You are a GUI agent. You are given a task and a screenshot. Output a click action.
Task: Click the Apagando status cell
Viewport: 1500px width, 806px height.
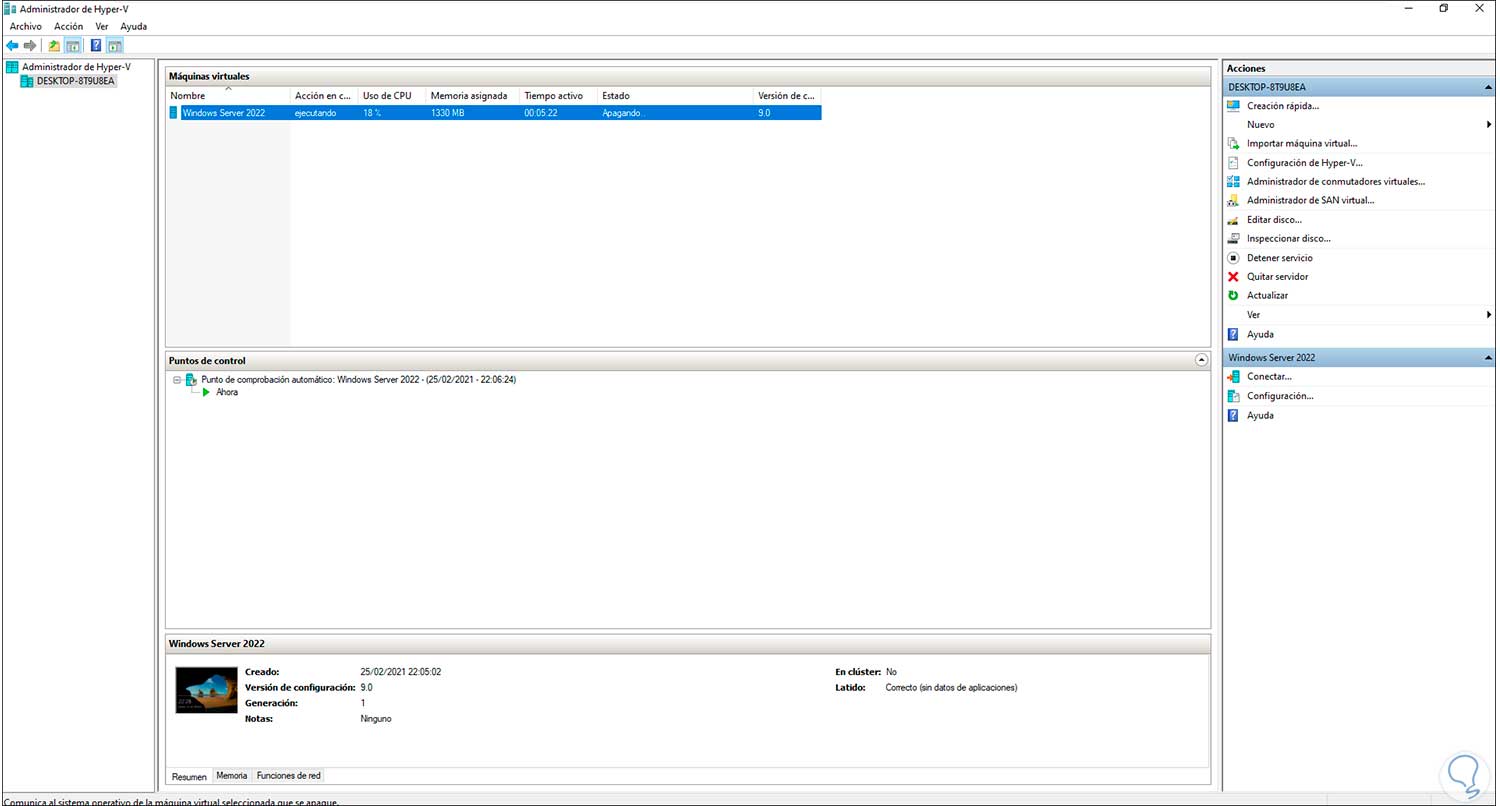(x=623, y=113)
